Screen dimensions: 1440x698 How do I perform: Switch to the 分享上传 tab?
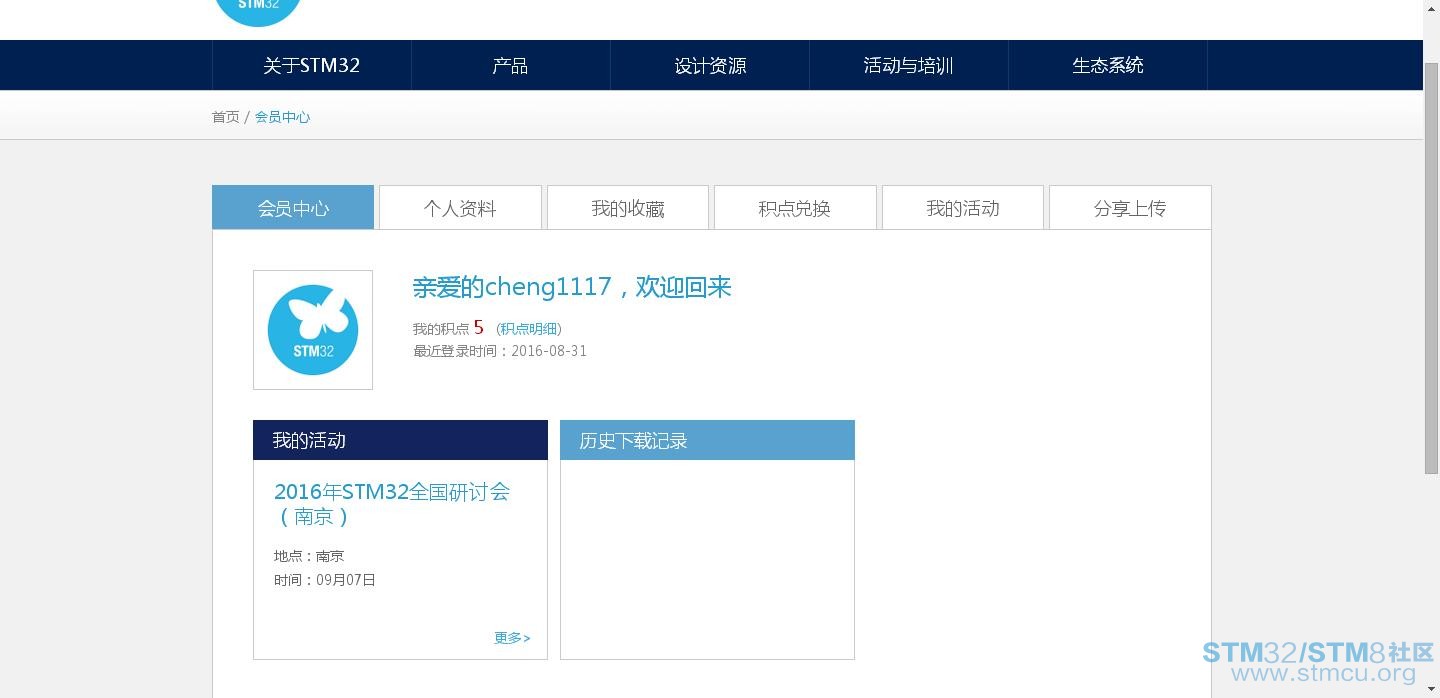point(1130,208)
